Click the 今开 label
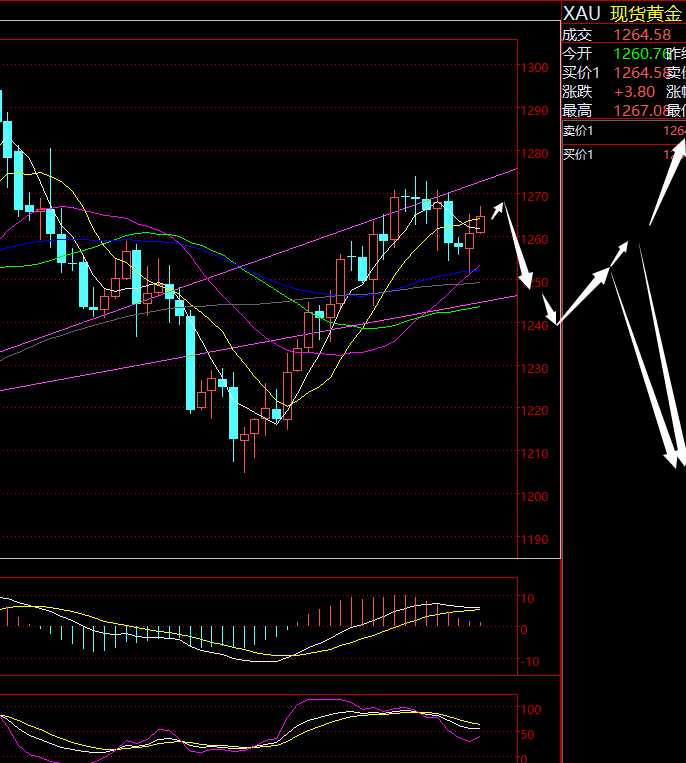 (x=577, y=54)
